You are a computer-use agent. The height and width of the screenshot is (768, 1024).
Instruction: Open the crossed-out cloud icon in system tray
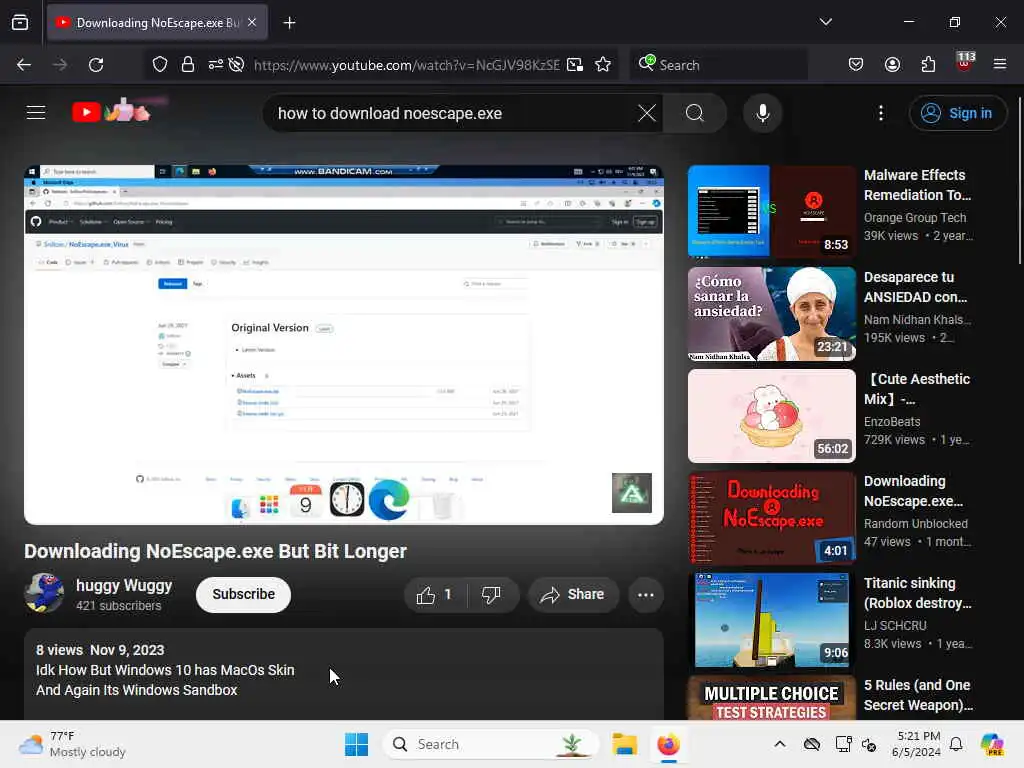[812, 744]
